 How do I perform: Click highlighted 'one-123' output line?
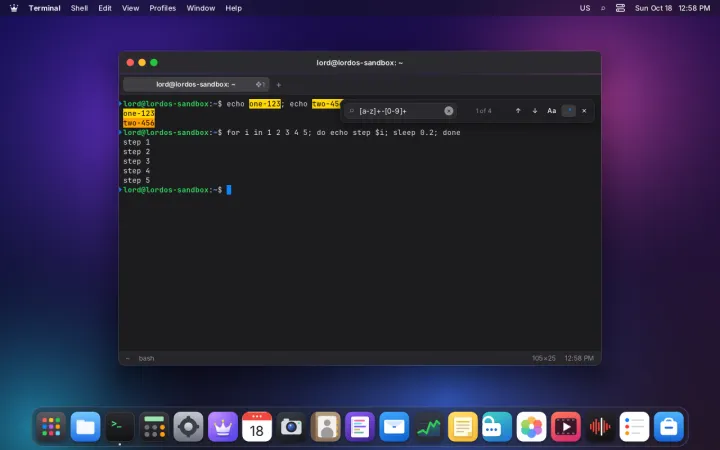[139, 113]
